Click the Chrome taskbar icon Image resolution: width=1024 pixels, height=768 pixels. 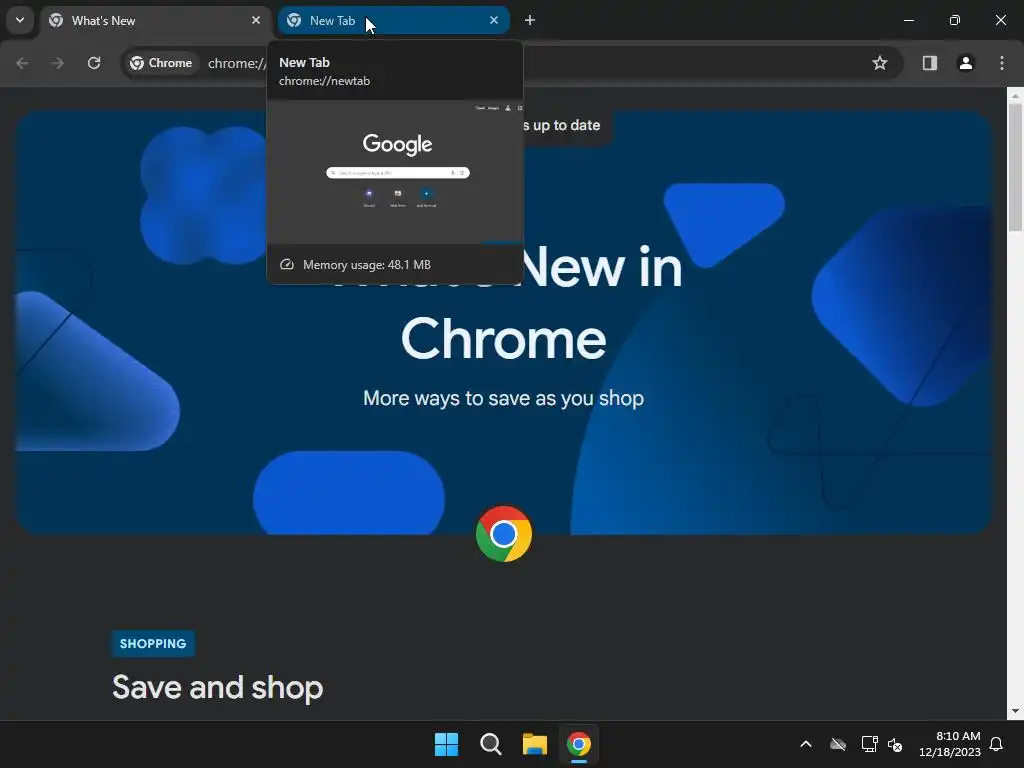coord(579,744)
